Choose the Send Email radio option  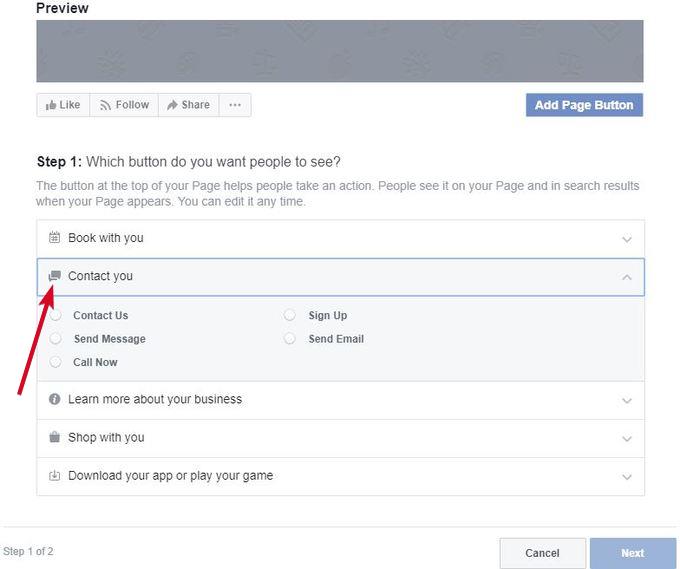290,339
